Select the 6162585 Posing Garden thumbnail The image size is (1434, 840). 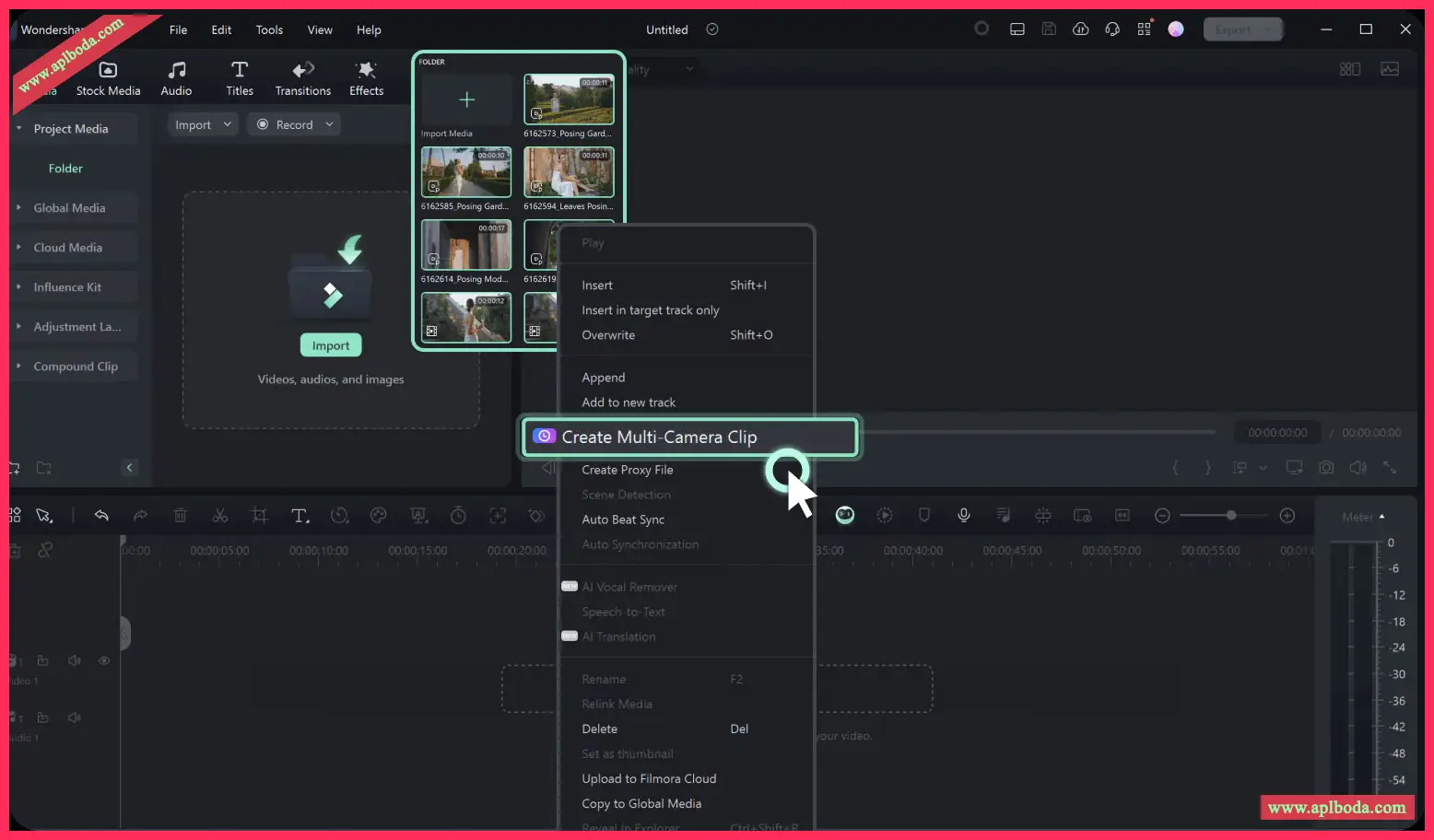(x=466, y=172)
